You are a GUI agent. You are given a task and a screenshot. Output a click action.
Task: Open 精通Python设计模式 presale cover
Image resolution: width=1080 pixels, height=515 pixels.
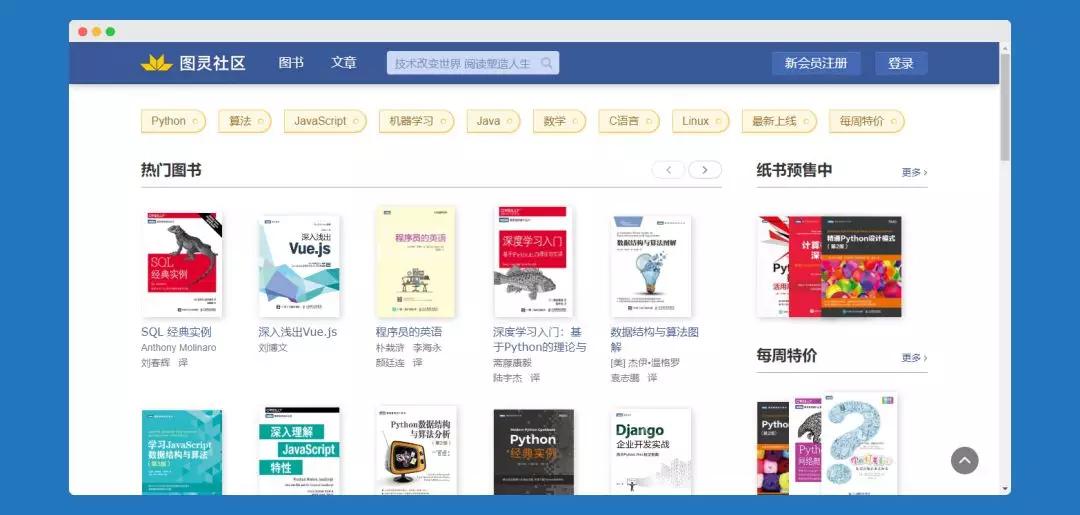[861, 266]
